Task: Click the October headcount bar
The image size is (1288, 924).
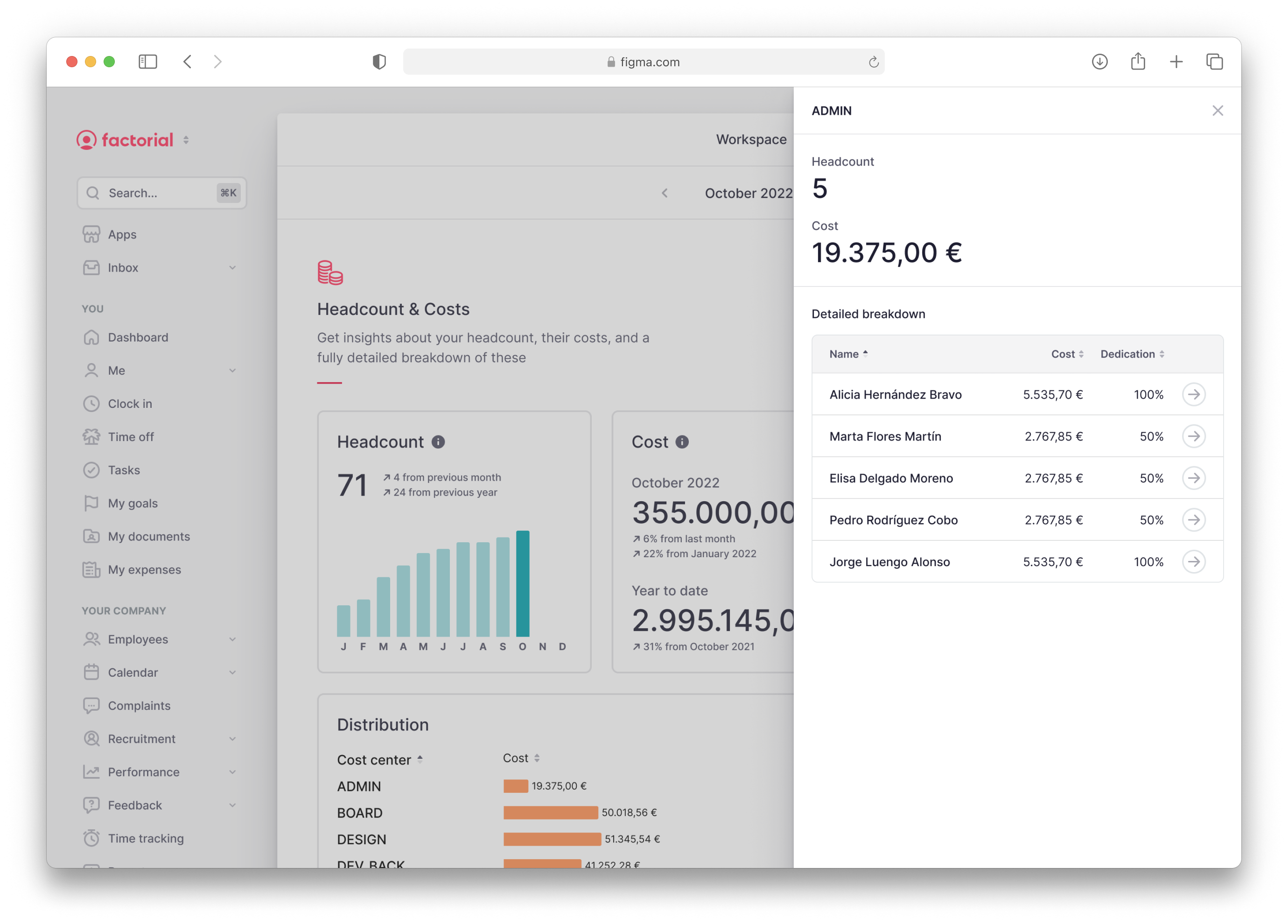Action: 522,583
